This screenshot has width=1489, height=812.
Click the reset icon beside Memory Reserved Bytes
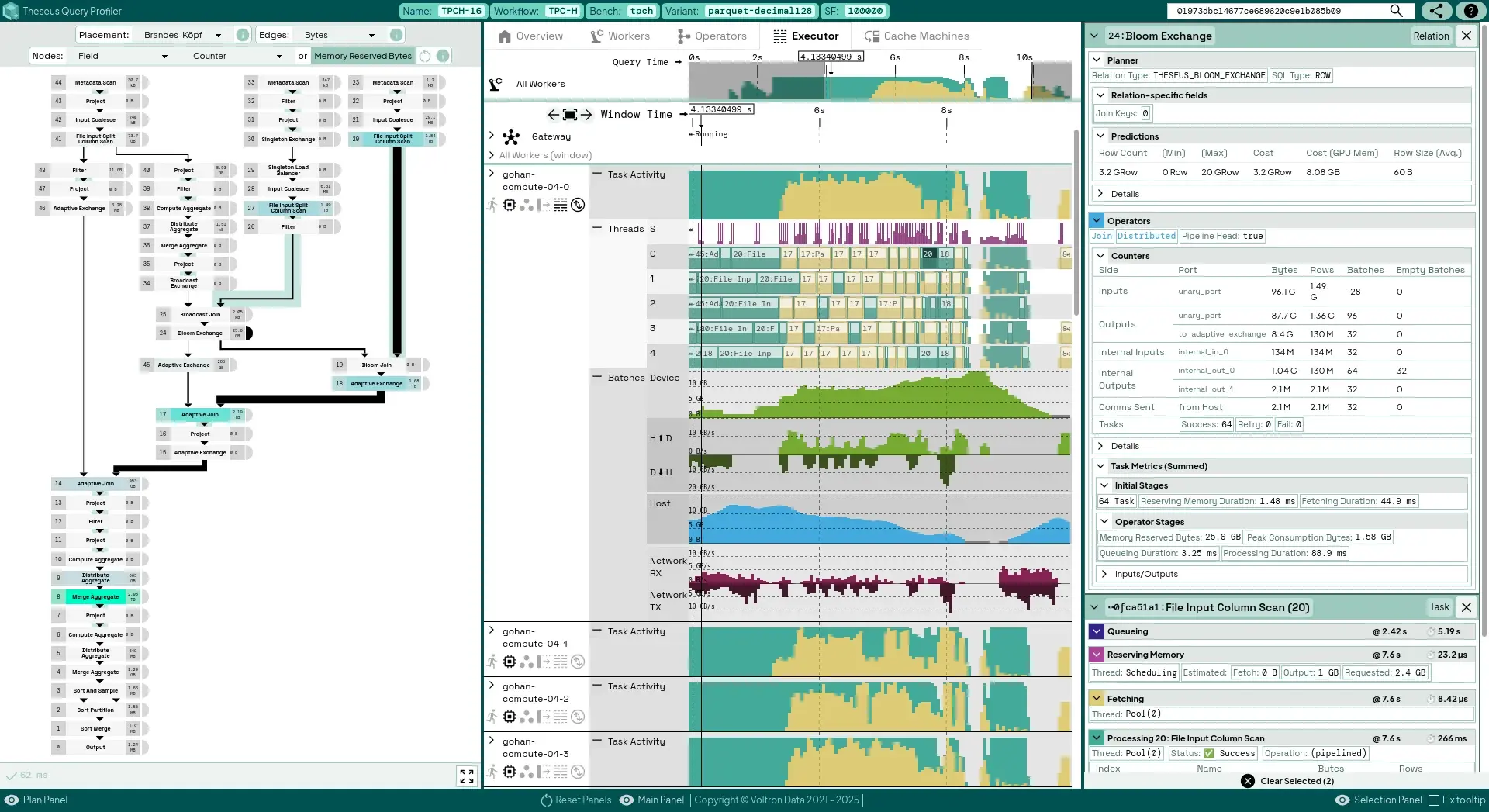(x=425, y=56)
